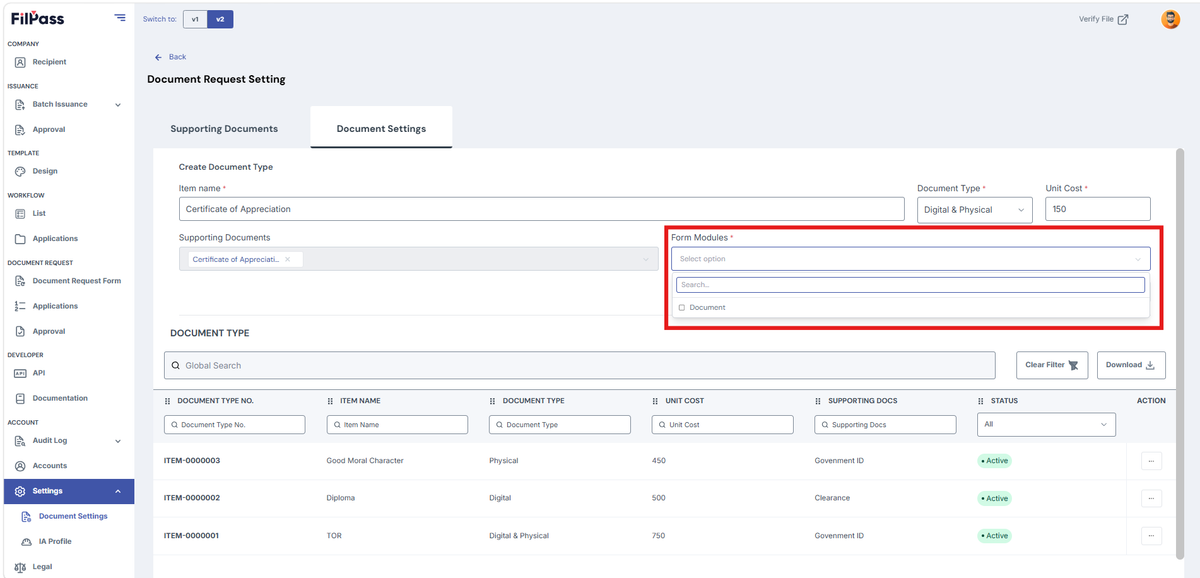1200x578 pixels.
Task: Click the Download arrow icon
Action: (x=1149, y=365)
